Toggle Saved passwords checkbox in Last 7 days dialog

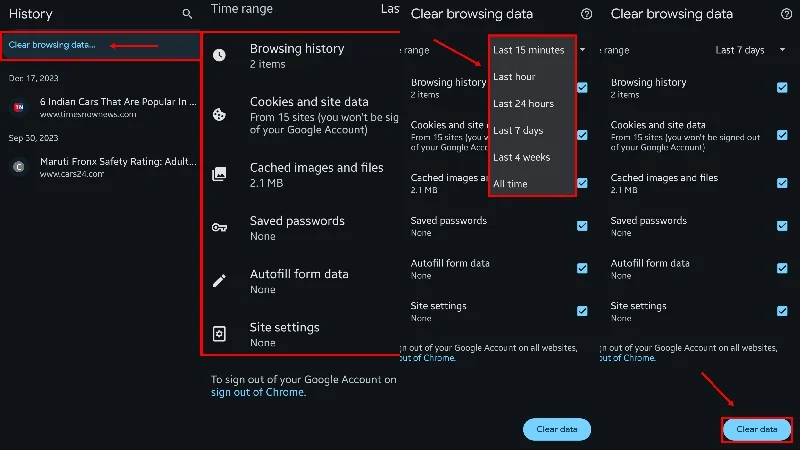tap(782, 226)
